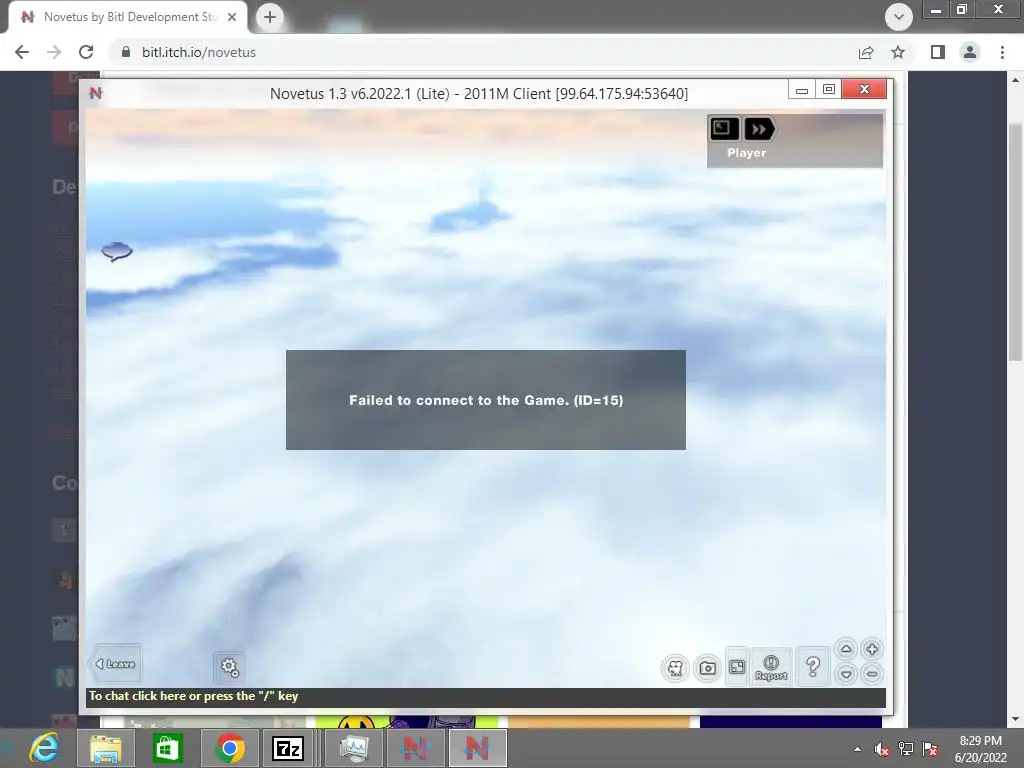
Task: Open Action Center flag icon
Action: tap(931, 749)
